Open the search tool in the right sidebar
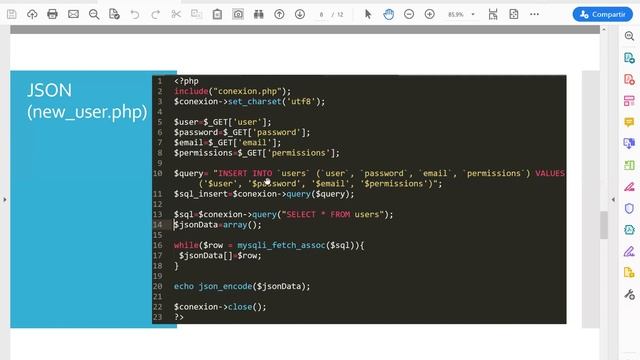640x360 pixels. pyautogui.click(x=629, y=36)
